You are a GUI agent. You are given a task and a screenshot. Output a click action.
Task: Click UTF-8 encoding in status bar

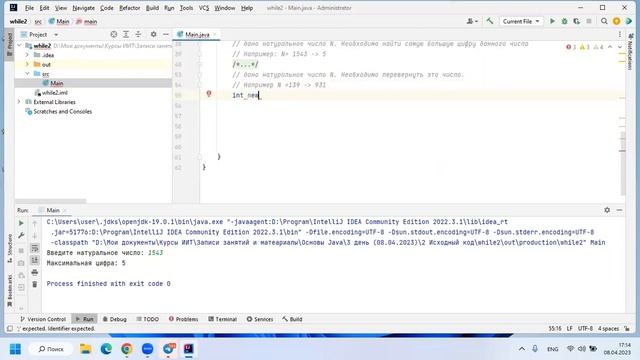[585, 329]
